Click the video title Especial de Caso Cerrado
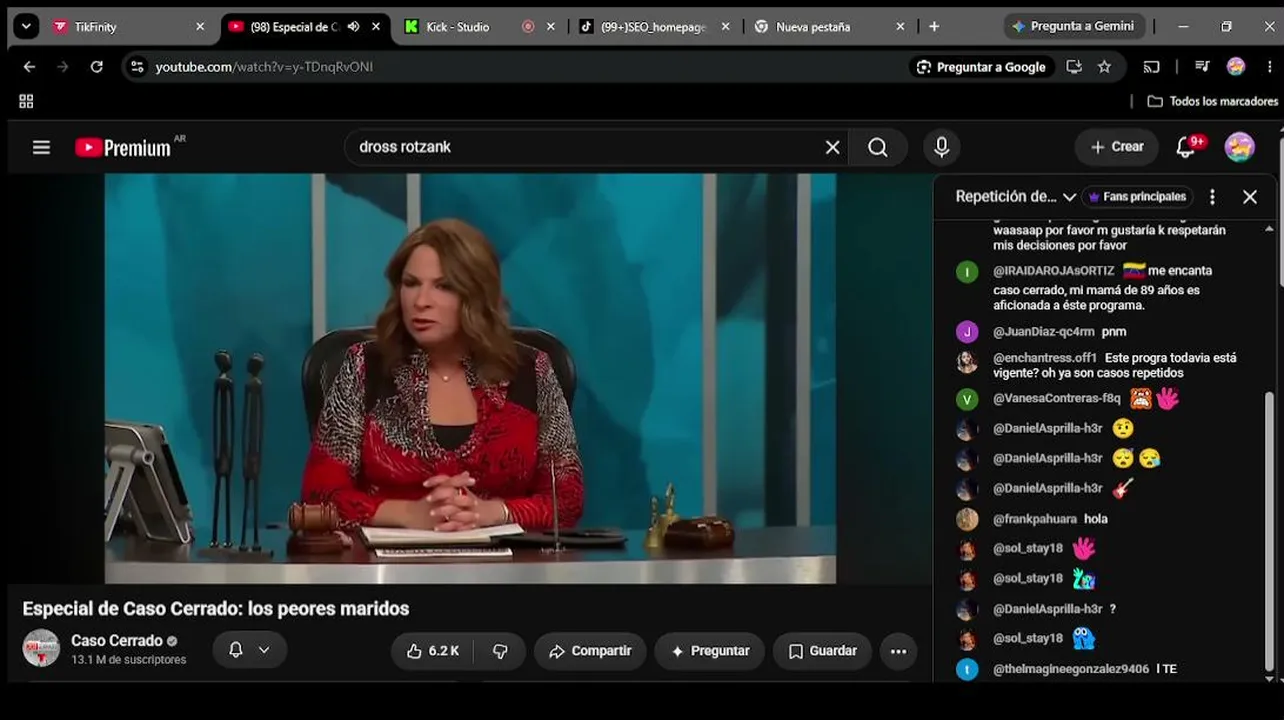Viewport: 1284px width, 720px height. tap(216, 609)
